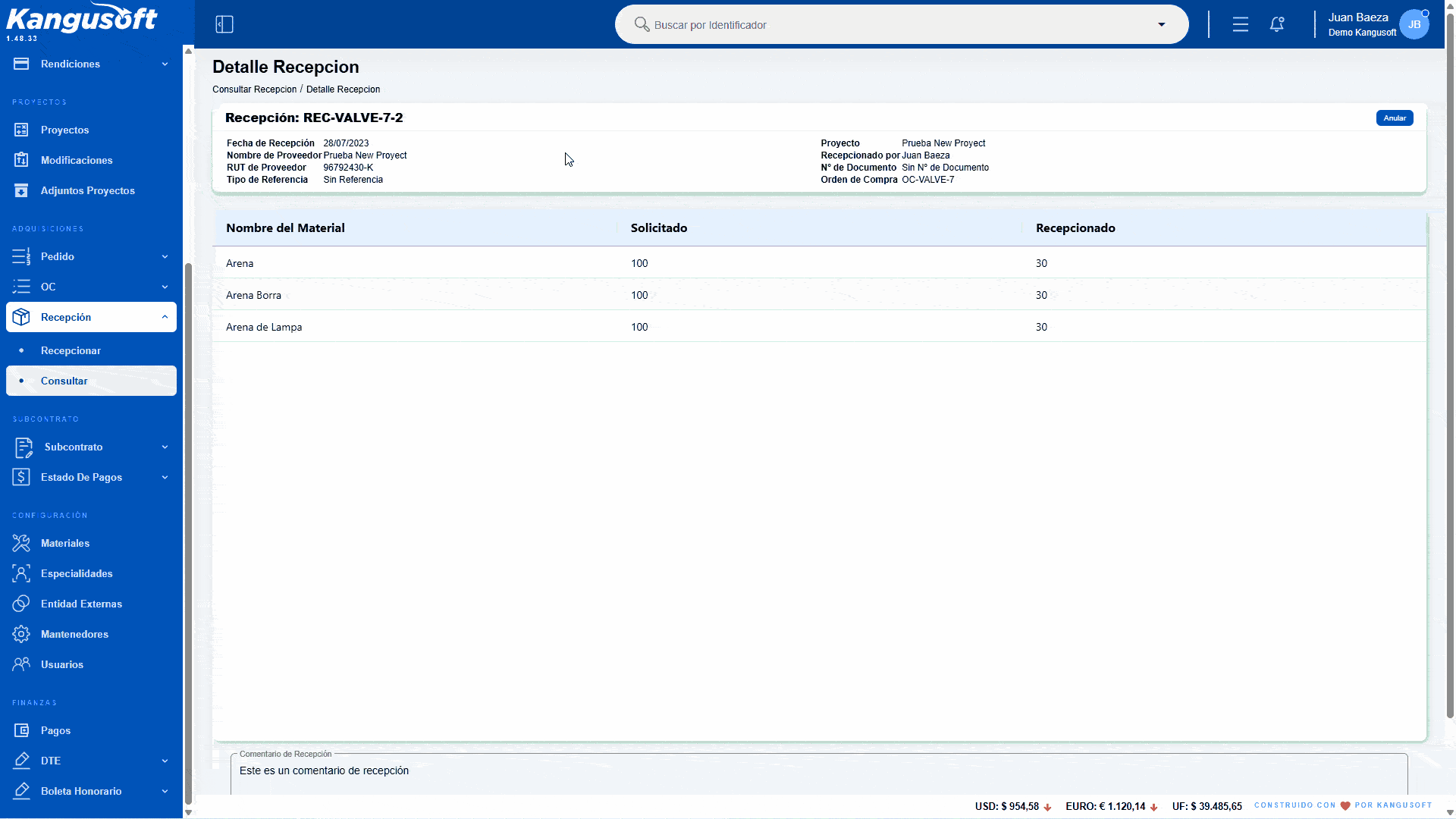Screen dimensions: 1456x819
Task: Collapse the Recepción submenu chevron
Action: click(x=165, y=317)
